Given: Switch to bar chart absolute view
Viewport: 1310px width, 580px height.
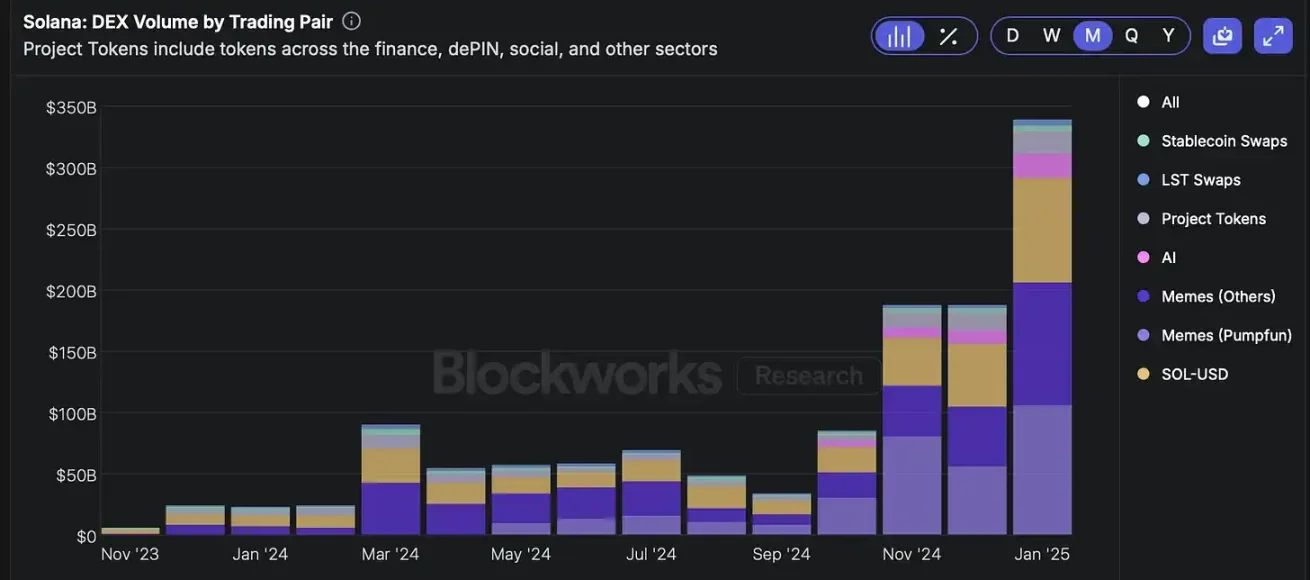Looking at the screenshot, I should 899,36.
